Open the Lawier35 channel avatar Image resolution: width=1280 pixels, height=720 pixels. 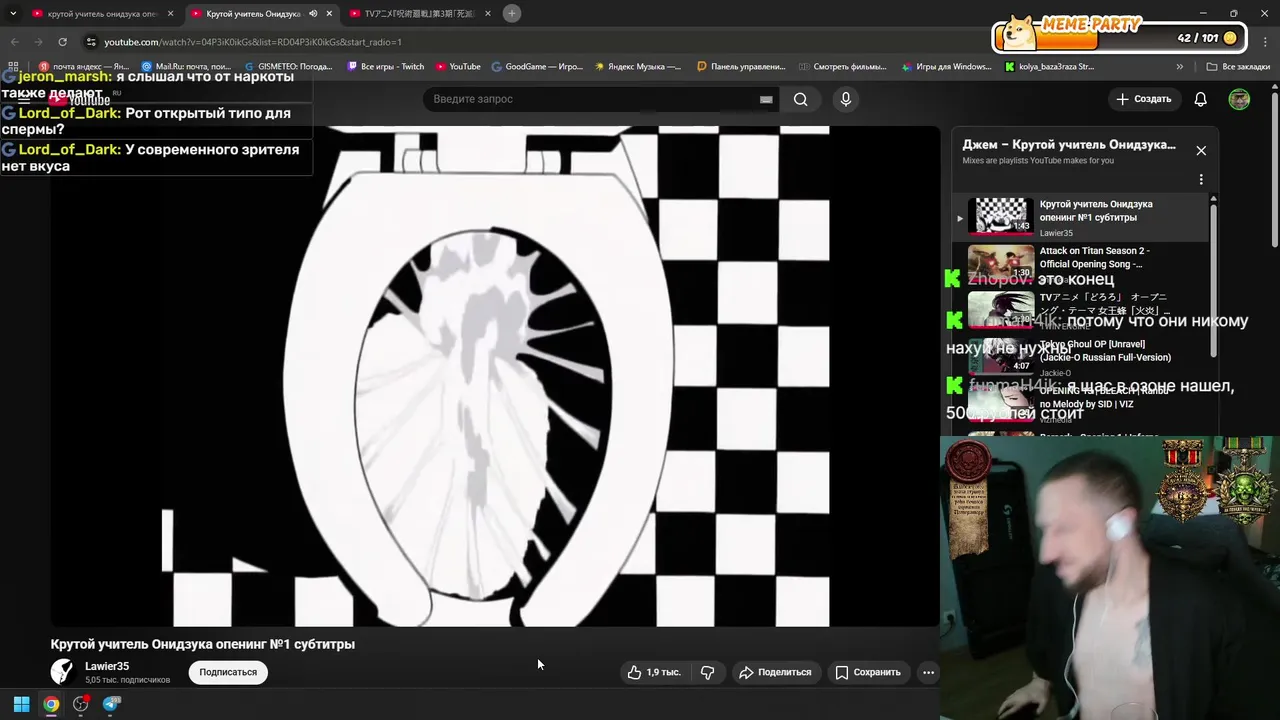[62, 672]
